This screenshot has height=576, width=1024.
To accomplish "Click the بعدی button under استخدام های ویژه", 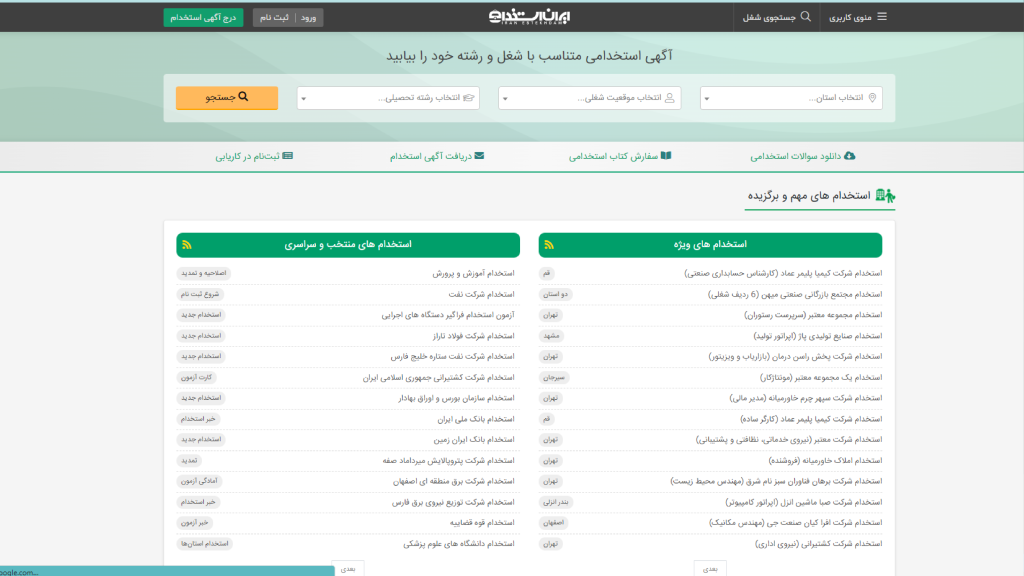I will [710, 569].
